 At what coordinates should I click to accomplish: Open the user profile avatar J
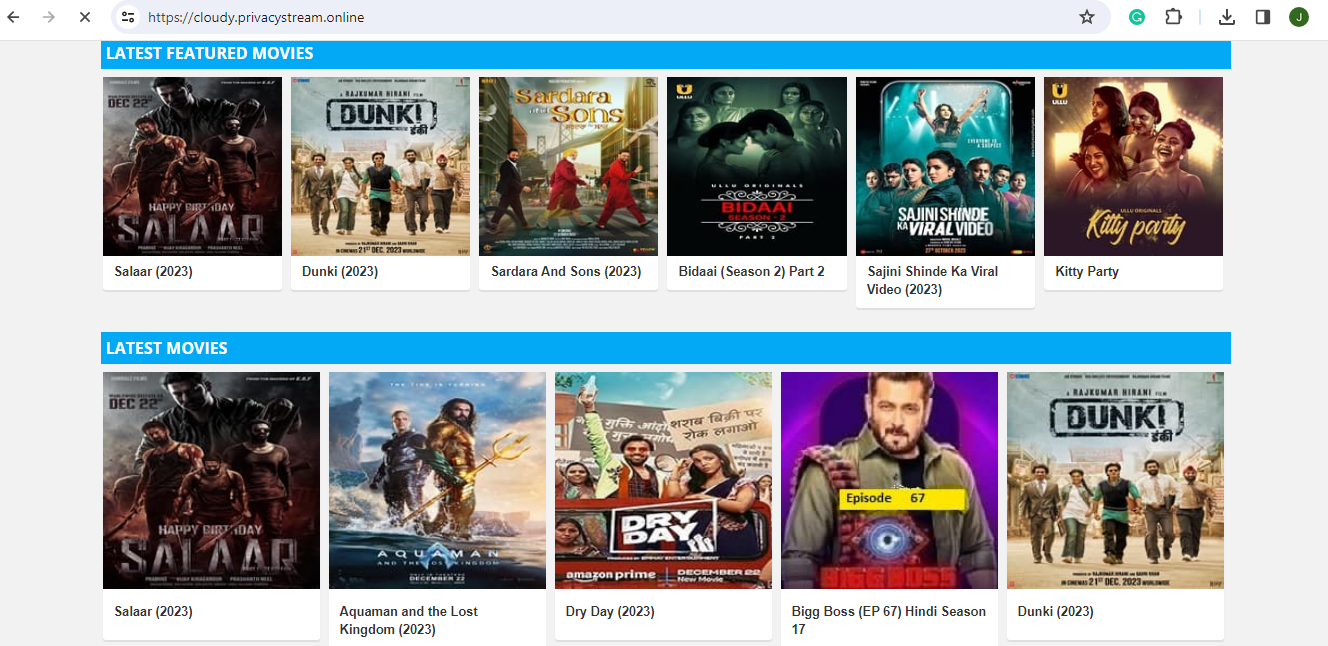[1298, 17]
